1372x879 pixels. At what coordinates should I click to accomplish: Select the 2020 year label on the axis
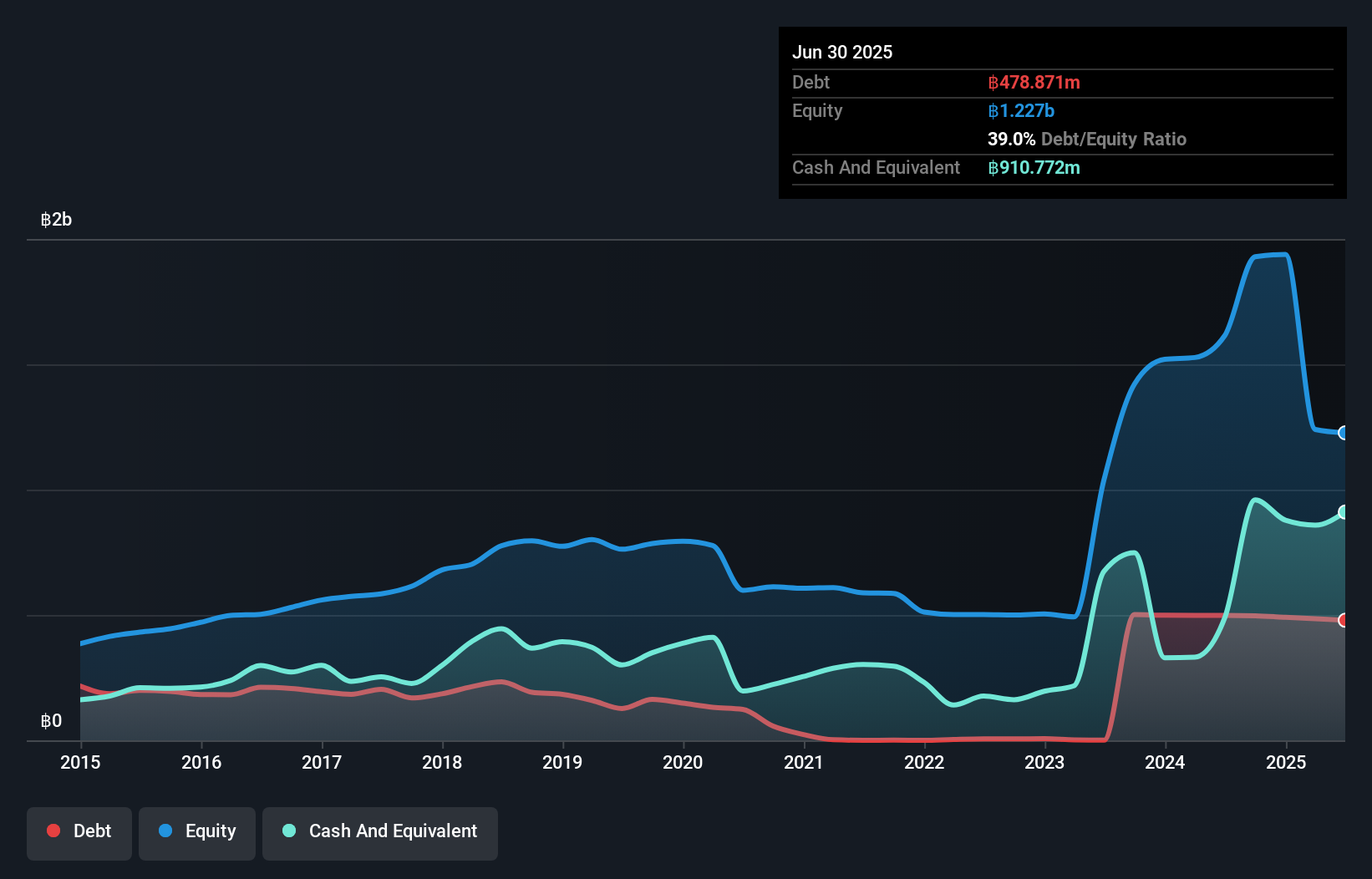coord(683,763)
